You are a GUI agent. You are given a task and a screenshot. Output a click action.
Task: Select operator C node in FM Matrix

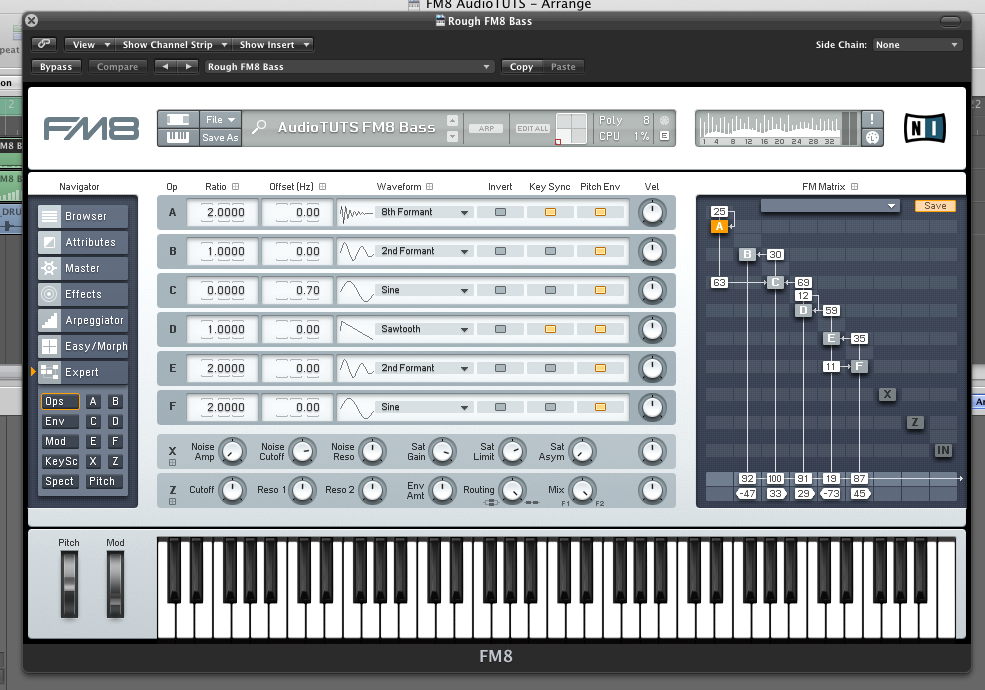click(x=775, y=282)
